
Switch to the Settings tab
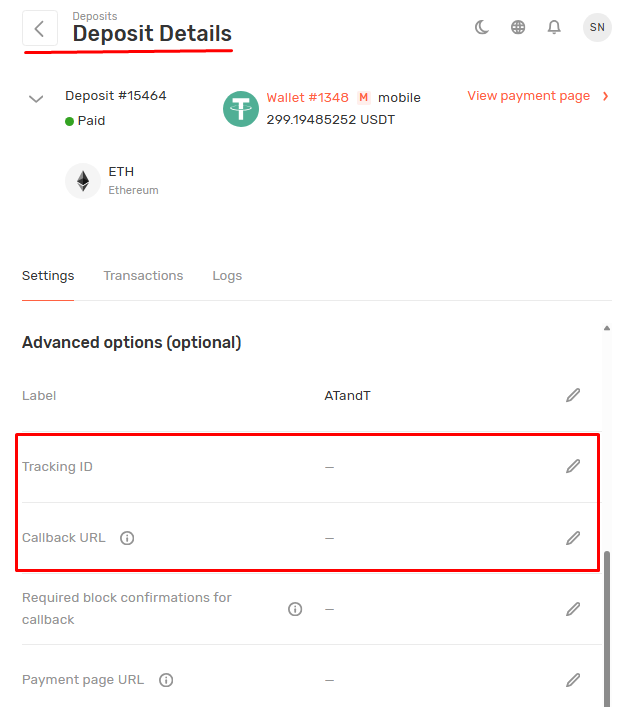click(x=48, y=276)
